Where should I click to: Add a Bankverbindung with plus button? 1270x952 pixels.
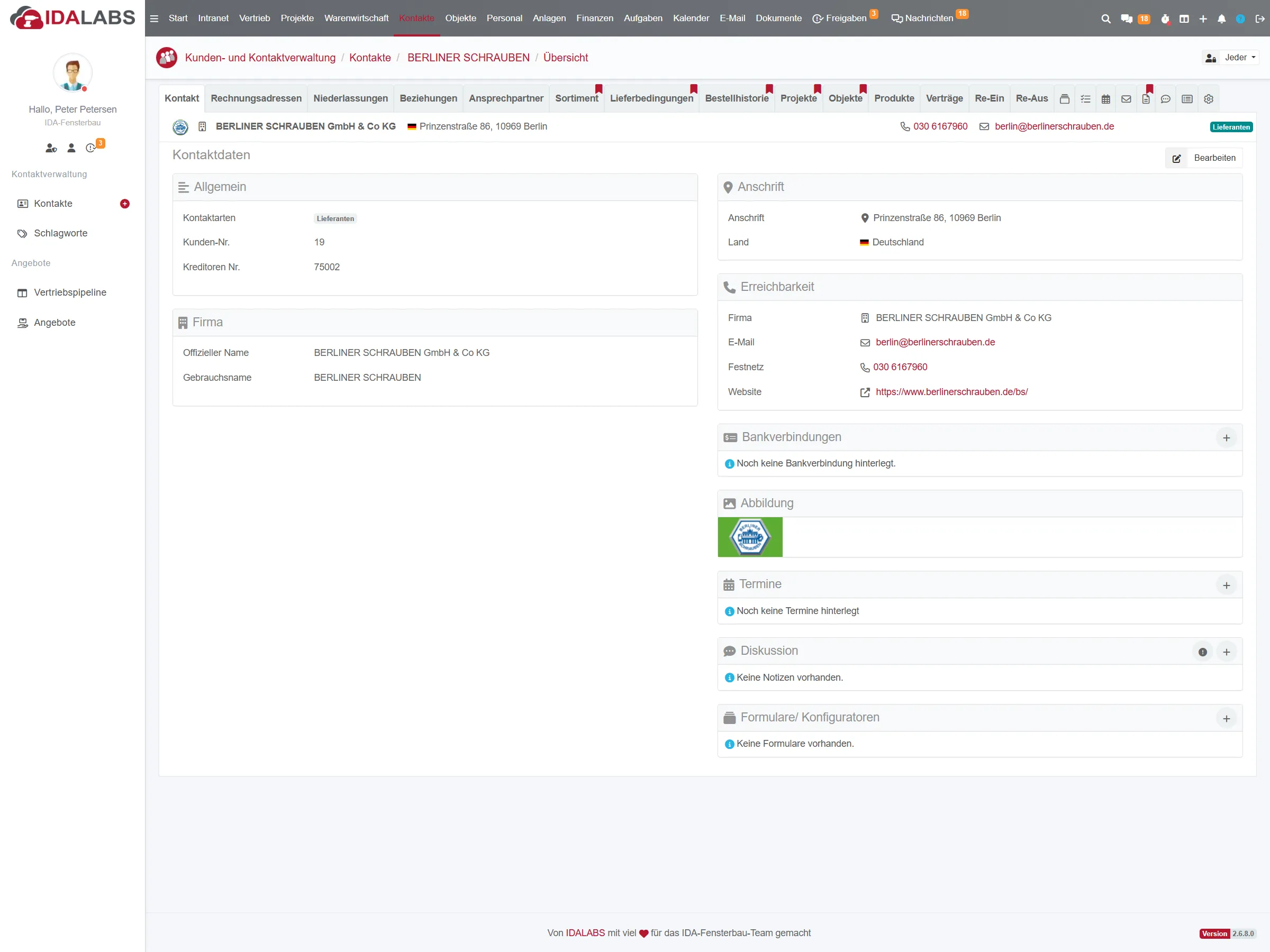1227,438
